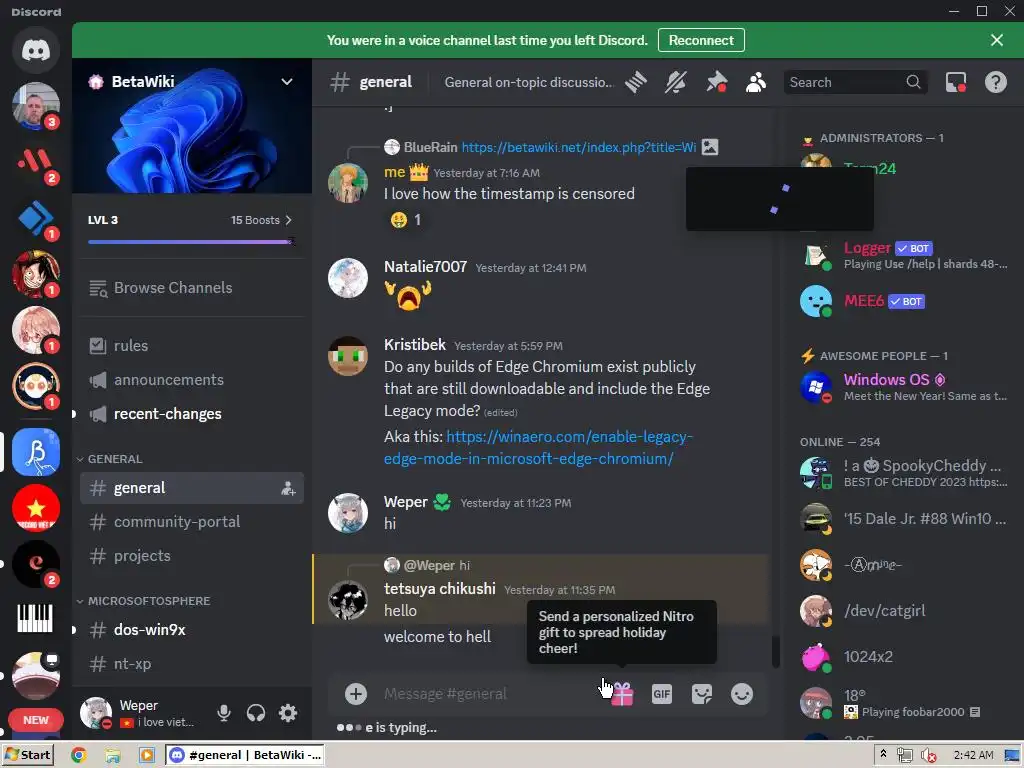The height and width of the screenshot is (768, 1024).
Task: Open the blue diamond server icon
Action: pos(36,218)
